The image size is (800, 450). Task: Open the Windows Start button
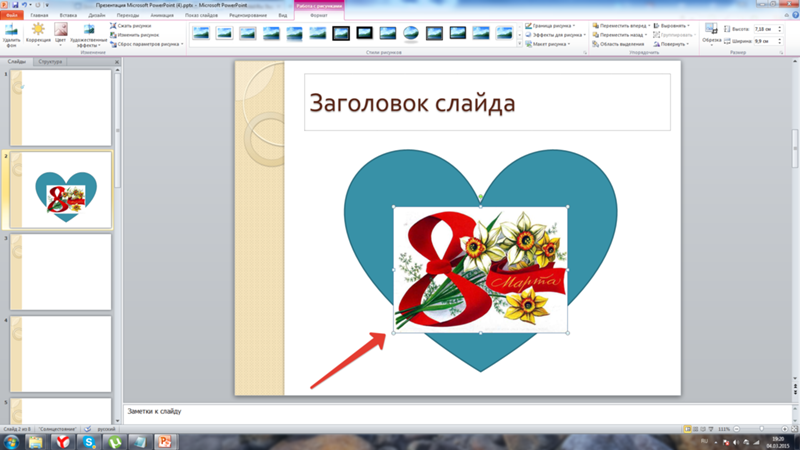coord(11,442)
